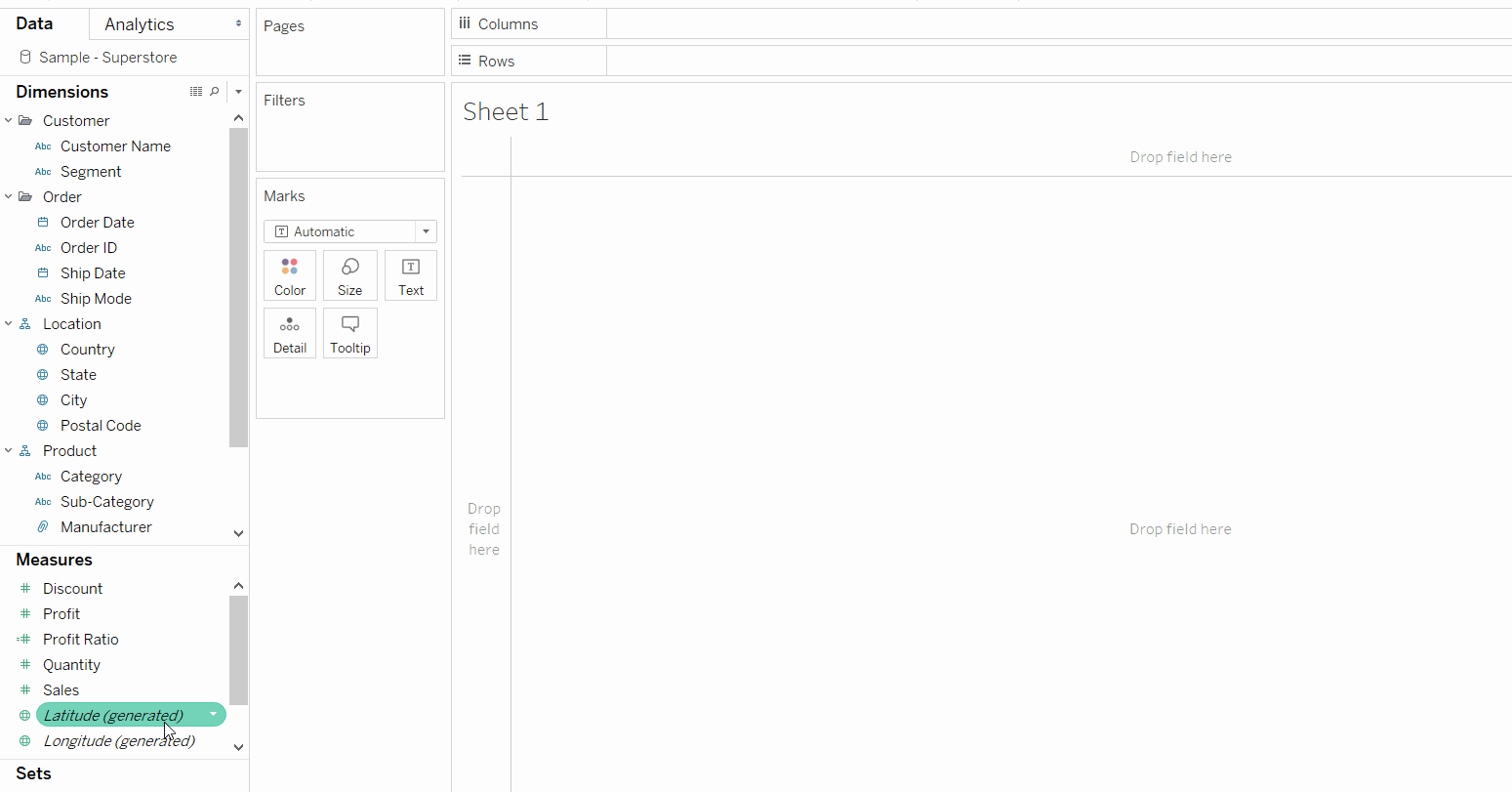The height and width of the screenshot is (792, 1512).
Task: Select the City geographic field
Action: coord(73,400)
